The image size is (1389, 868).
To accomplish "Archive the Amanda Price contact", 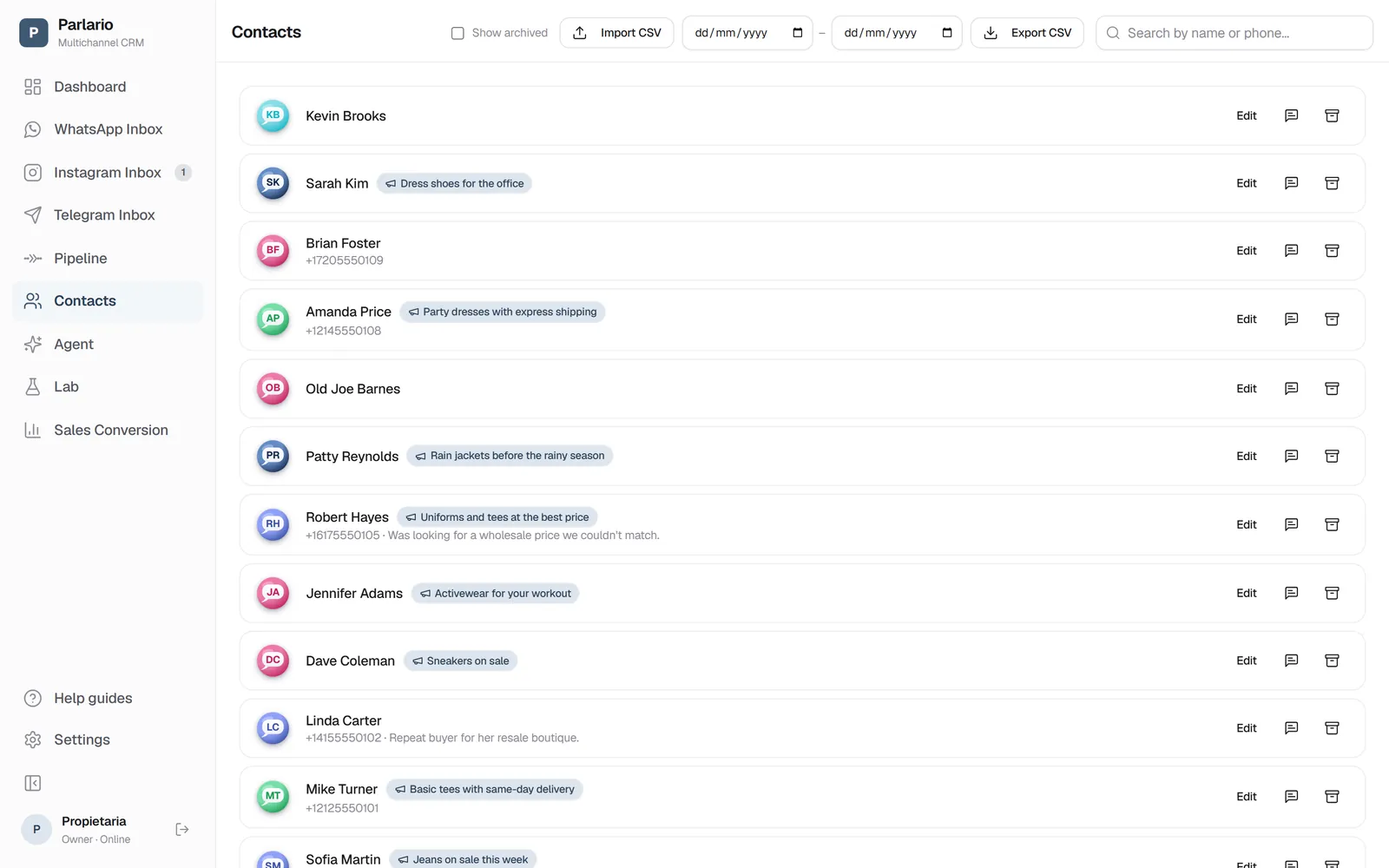I will coord(1332,319).
